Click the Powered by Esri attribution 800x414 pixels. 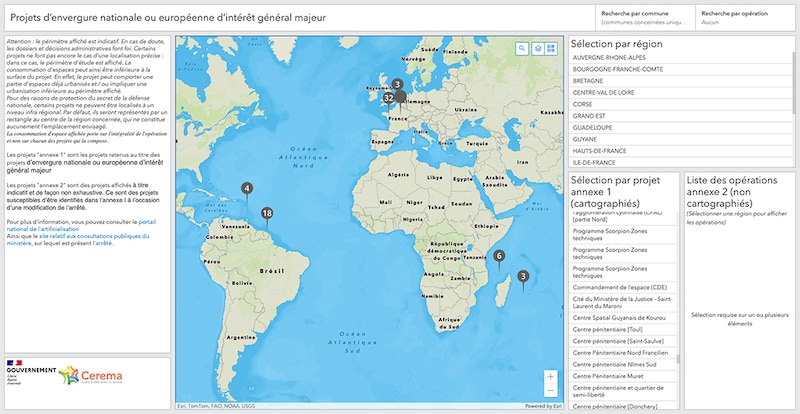543,406
